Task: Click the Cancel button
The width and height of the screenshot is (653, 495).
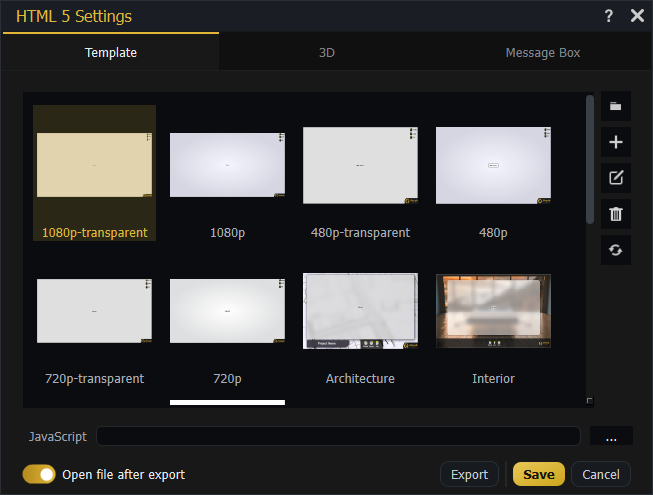Action: [601, 474]
